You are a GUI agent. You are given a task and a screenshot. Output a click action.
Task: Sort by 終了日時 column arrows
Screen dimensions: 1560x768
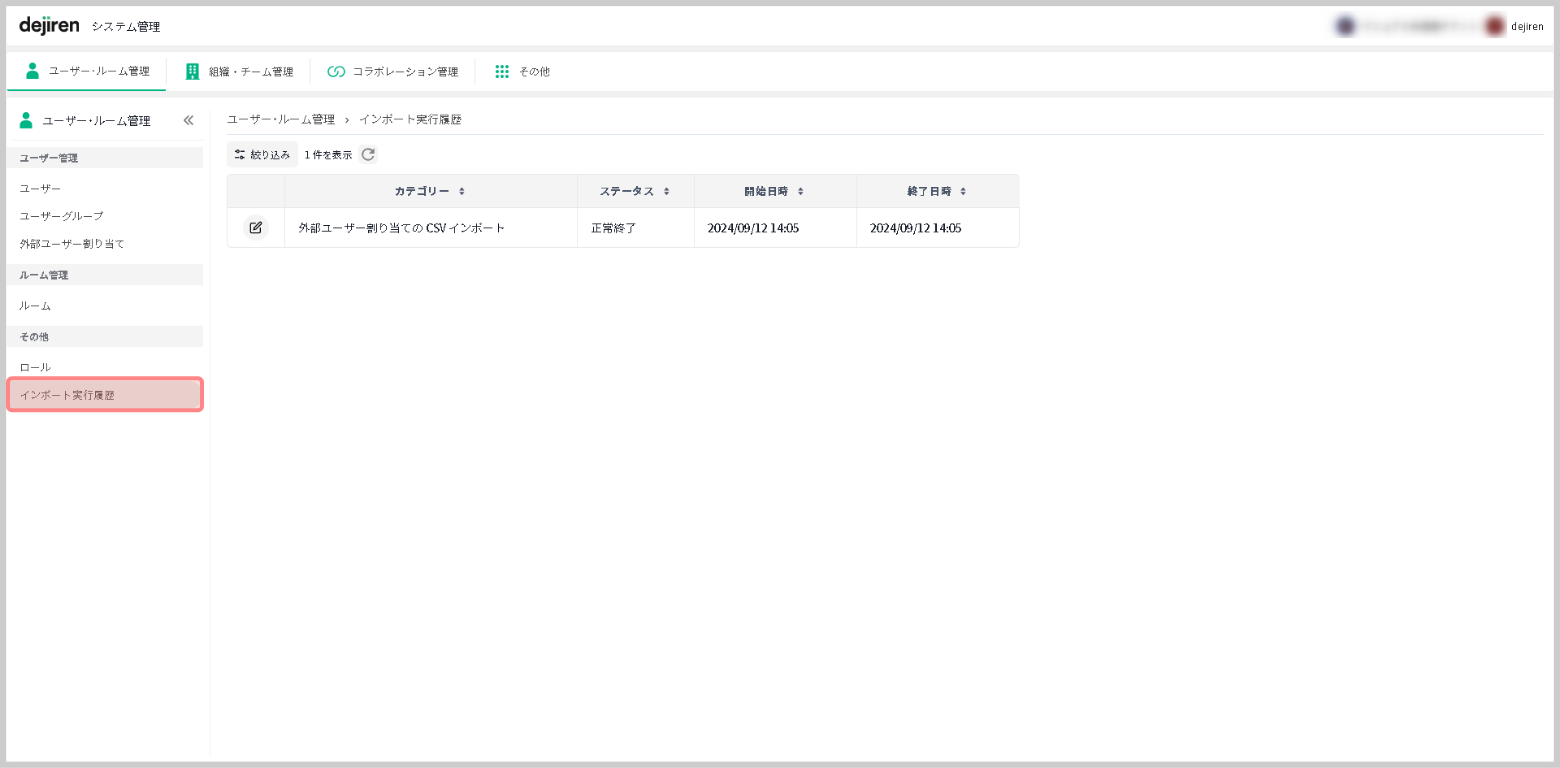[x=962, y=191]
